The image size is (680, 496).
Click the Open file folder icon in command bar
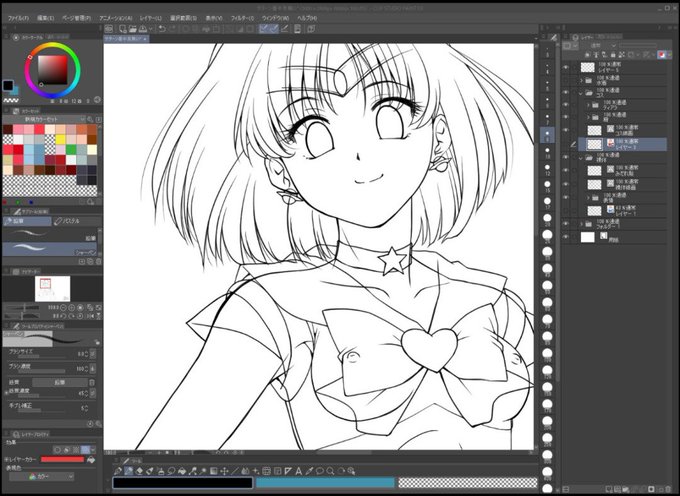133,29
